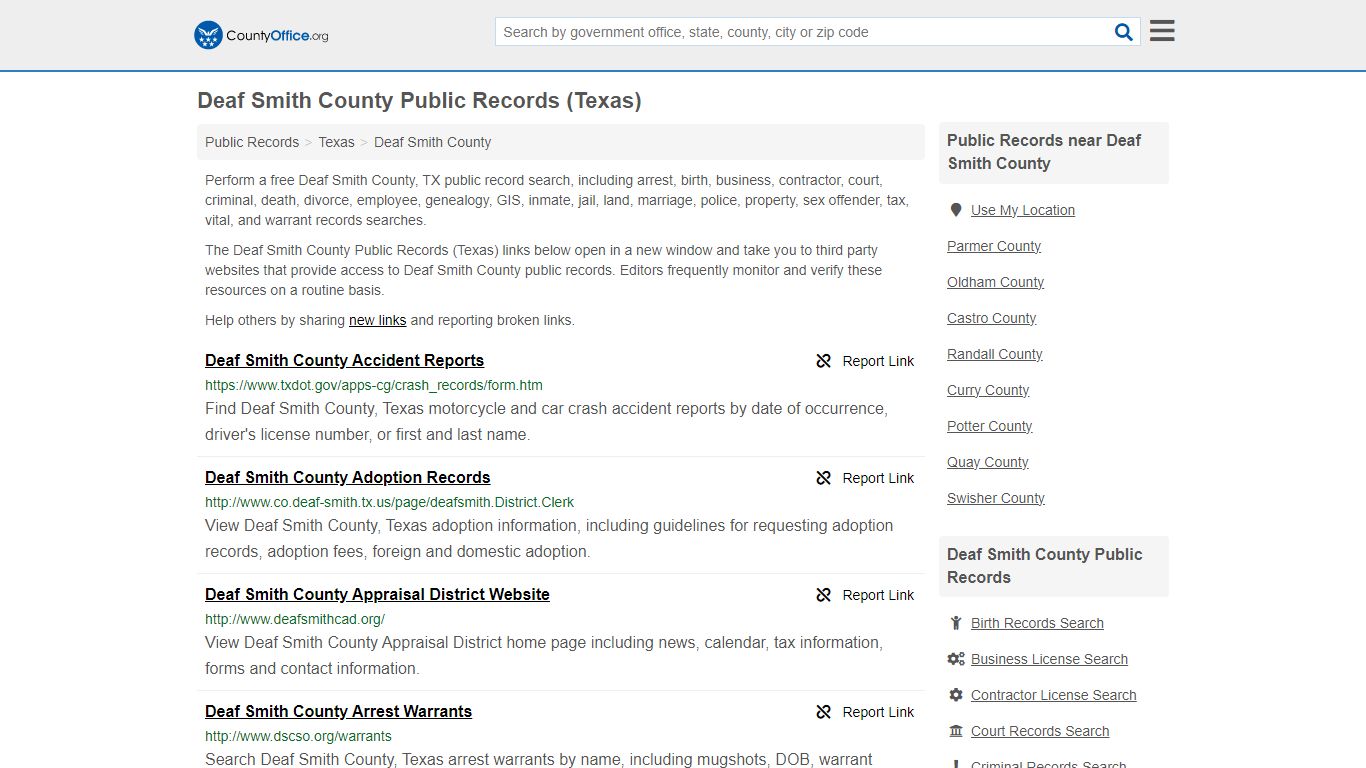Click Use My Location
The width and height of the screenshot is (1366, 768).
pos(1023,210)
